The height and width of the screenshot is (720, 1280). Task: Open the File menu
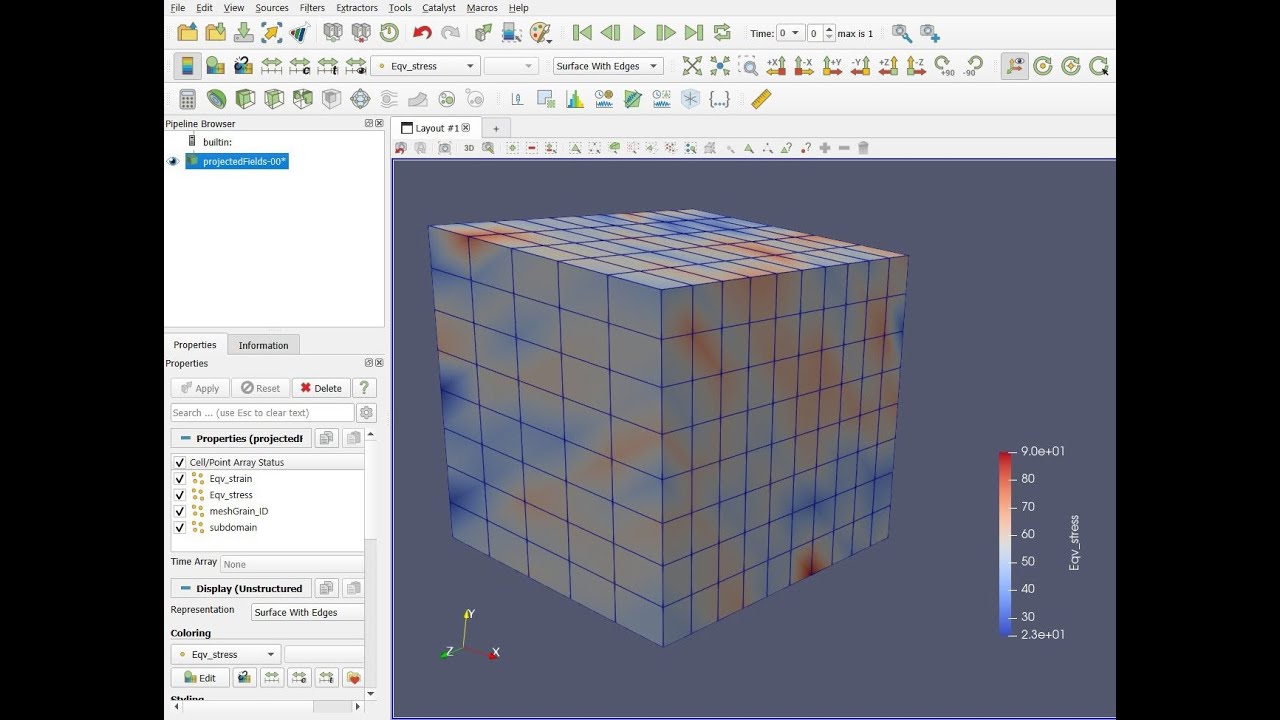(x=178, y=8)
